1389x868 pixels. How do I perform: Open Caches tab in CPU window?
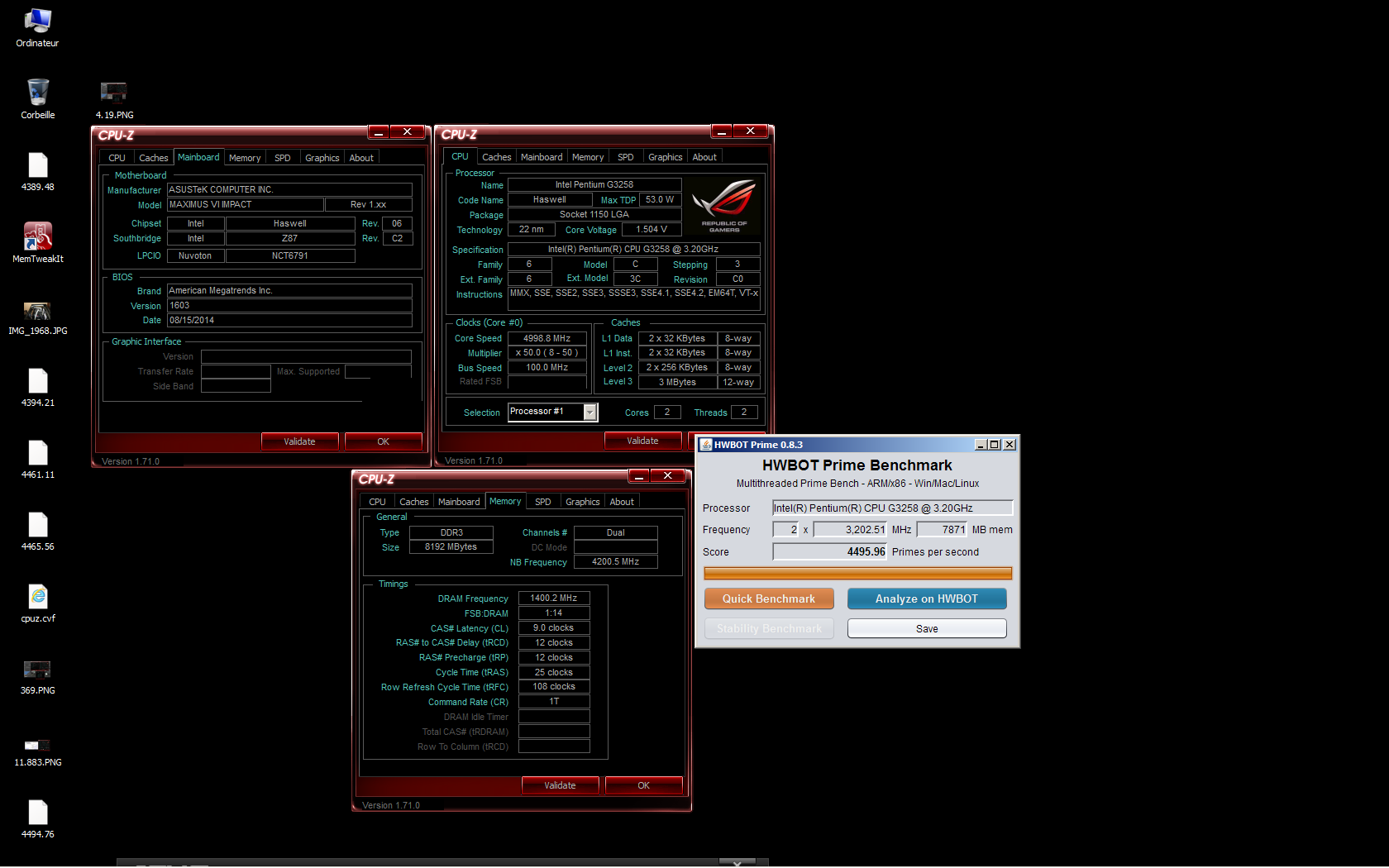tap(496, 157)
